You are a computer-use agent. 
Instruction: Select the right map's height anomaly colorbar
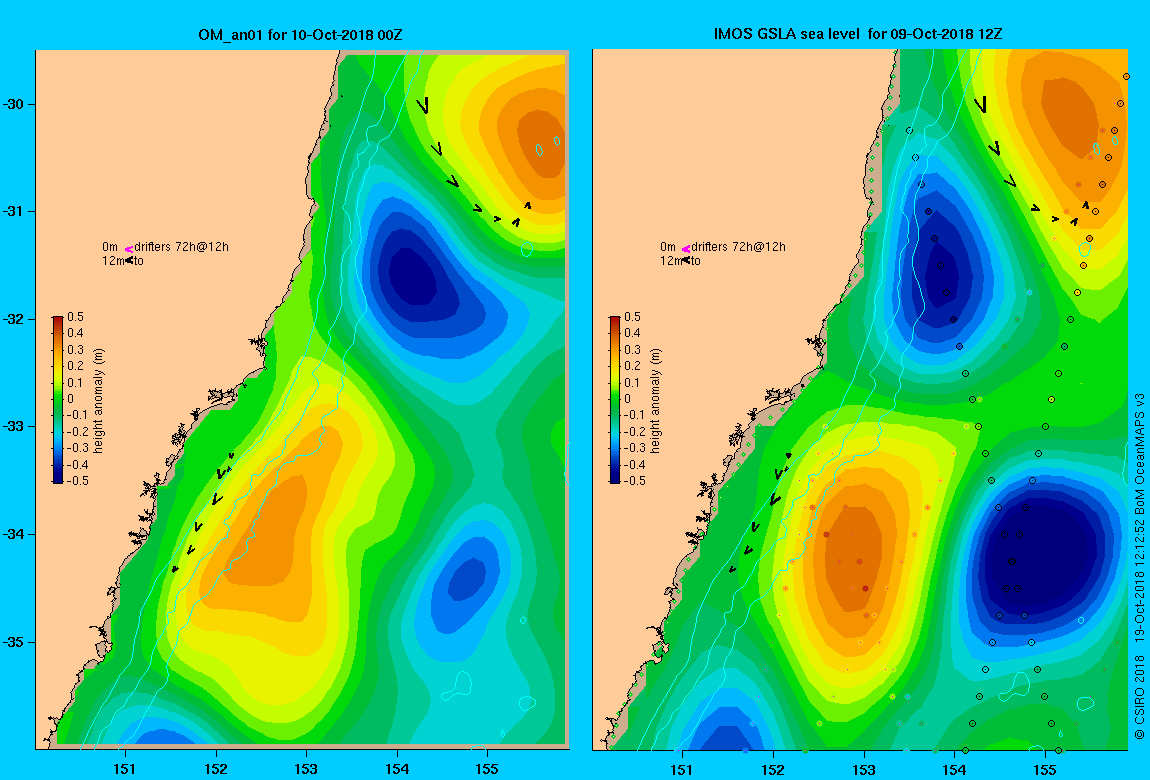tap(615, 400)
